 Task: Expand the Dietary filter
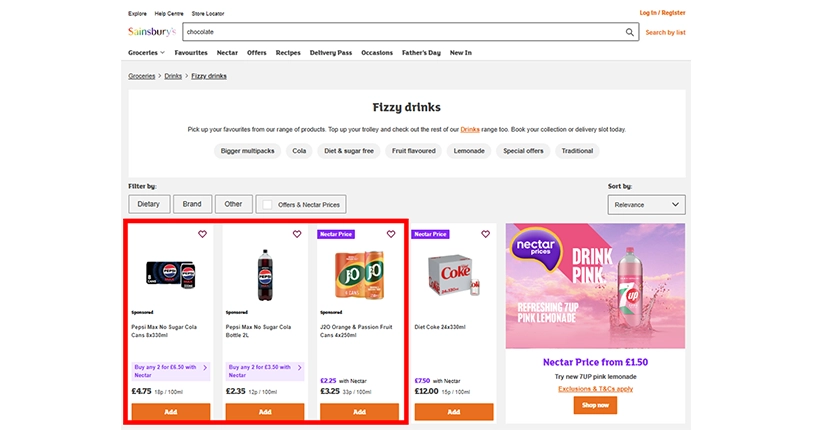click(x=148, y=204)
